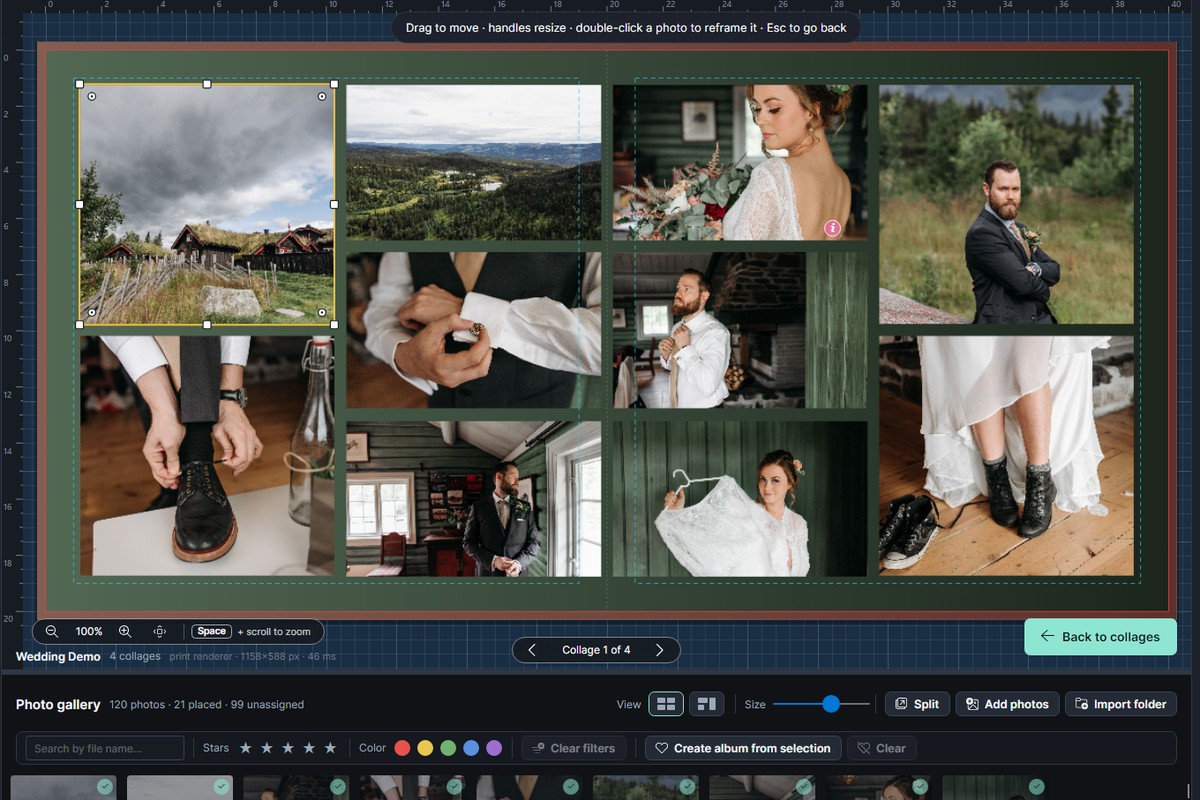
Task: Set rating filter to one star
Action: pyautogui.click(x=245, y=748)
